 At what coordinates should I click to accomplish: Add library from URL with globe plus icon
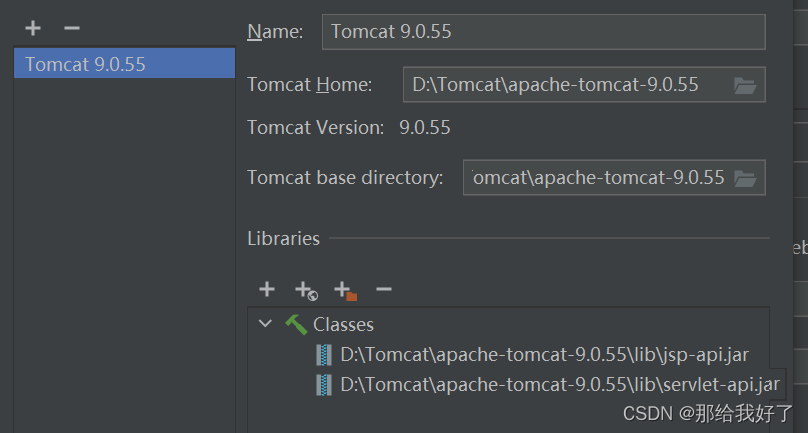click(306, 290)
